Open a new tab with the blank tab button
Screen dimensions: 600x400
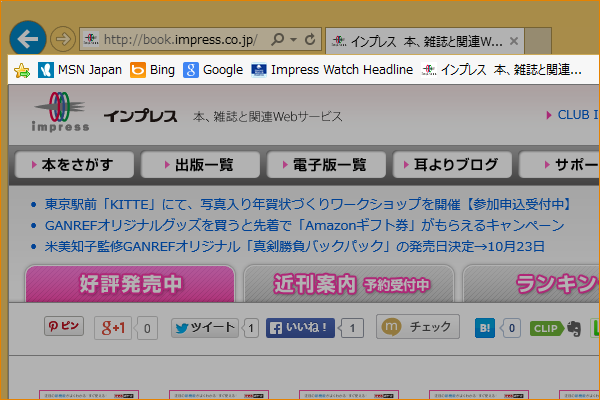pyautogui.click(x=538, y=41)
